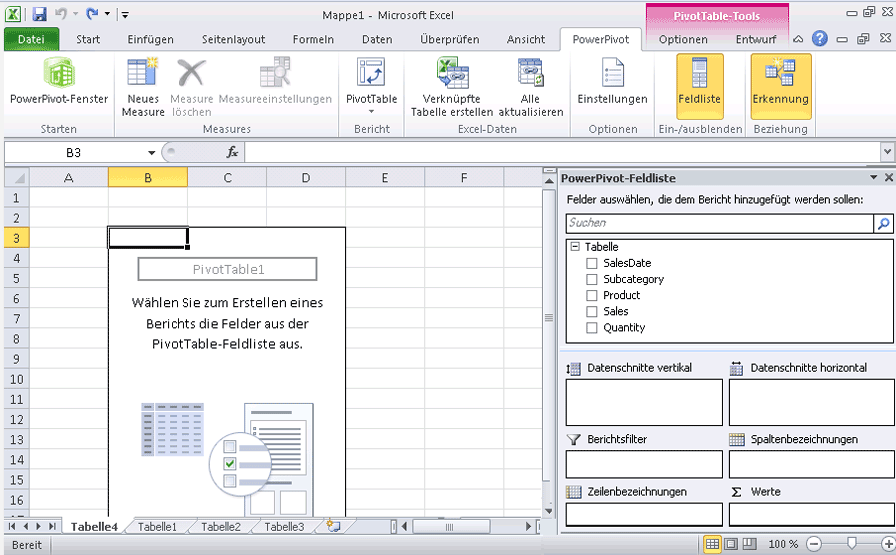Click Alle aktualisieren

click(530, 87)
